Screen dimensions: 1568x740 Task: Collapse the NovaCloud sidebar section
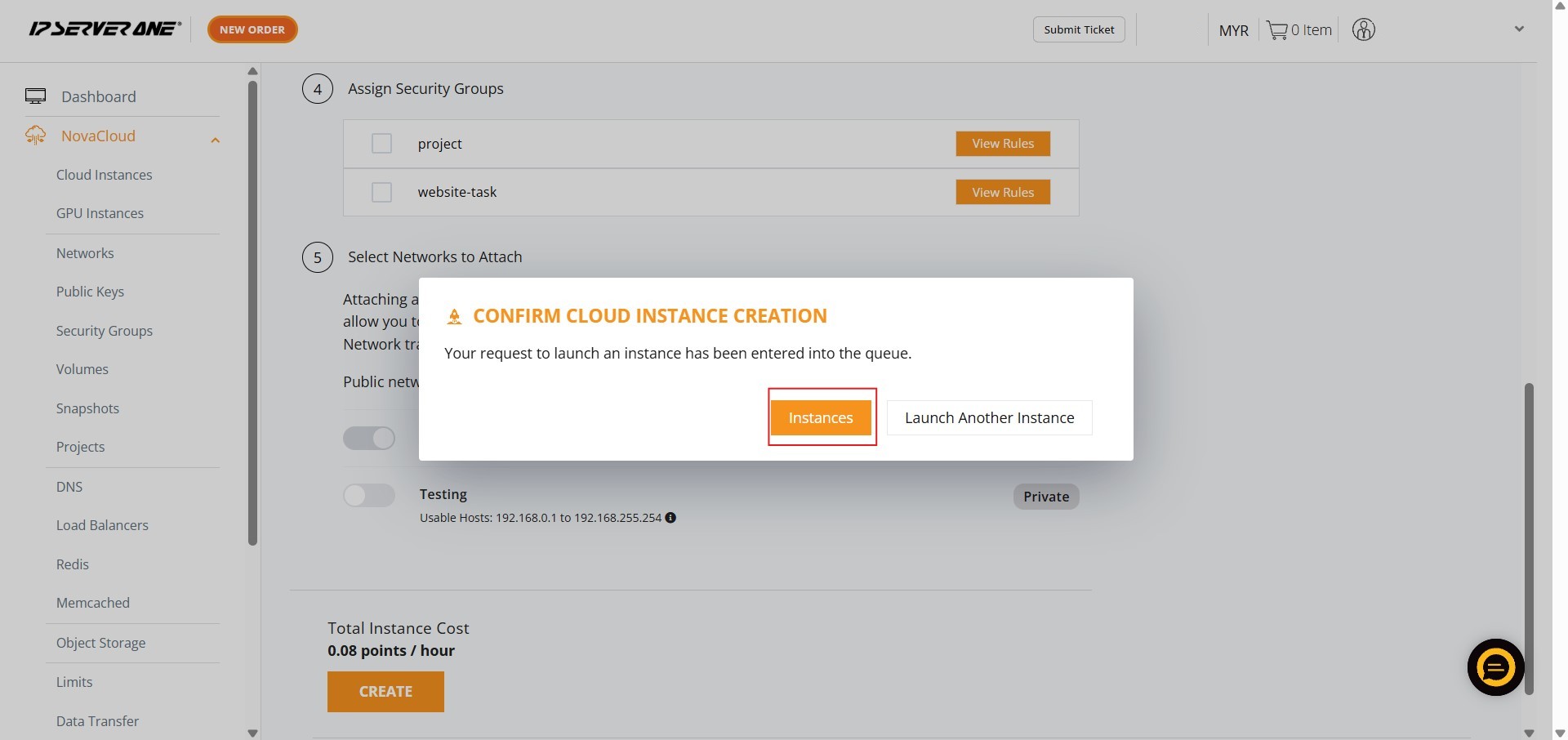tap(216, 140)
